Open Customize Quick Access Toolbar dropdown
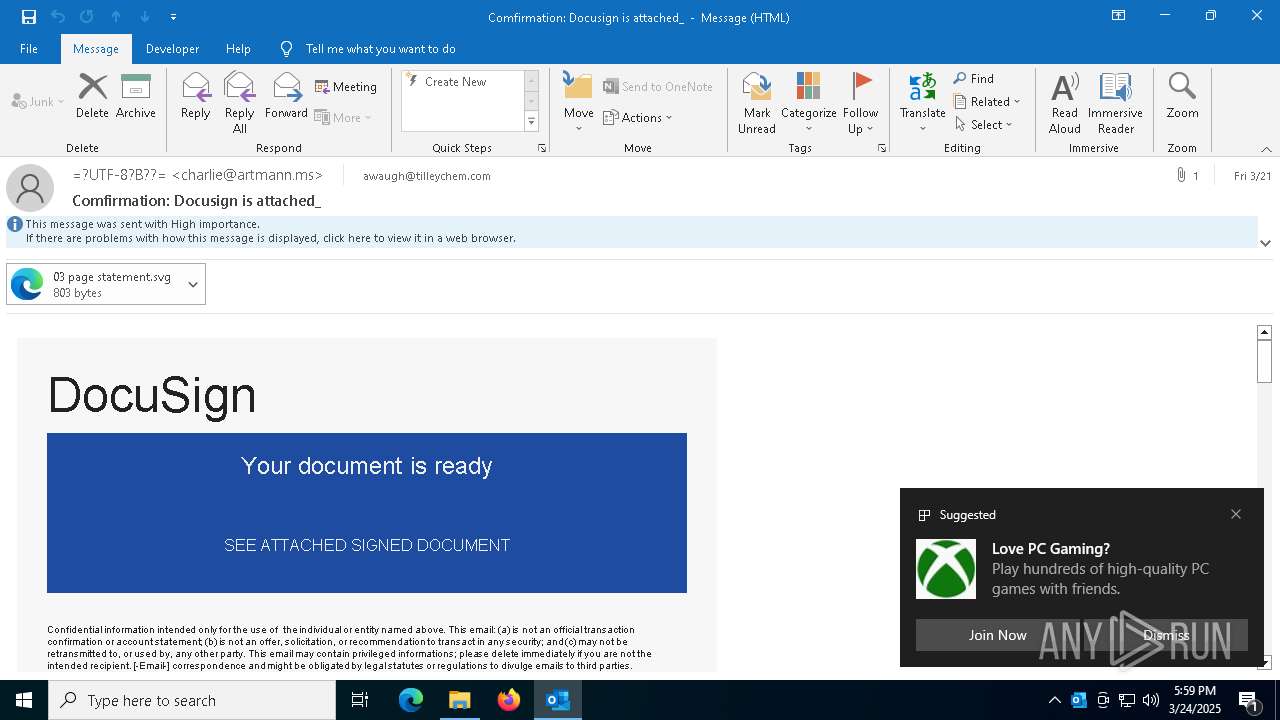 (174, 17)
